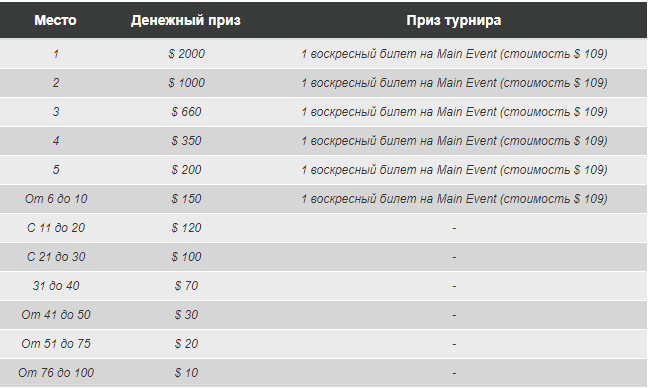Select the От 51 до 75 row label
The height and width of the screenshot is (388, 649).
pyautogui.click(x=56, y=344)
